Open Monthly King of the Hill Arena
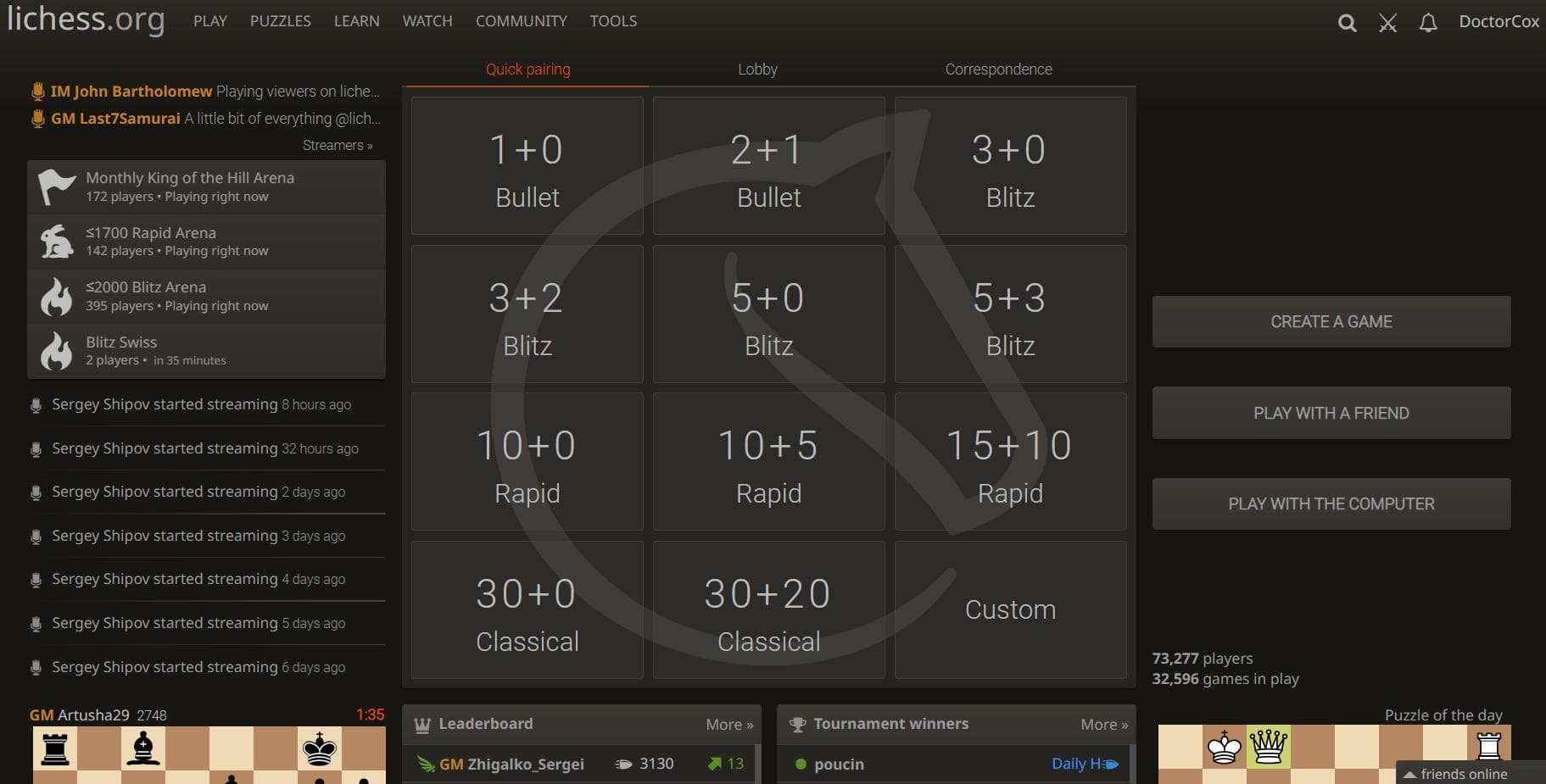This screenshot has width=1546, height=784. coord(207,187)
